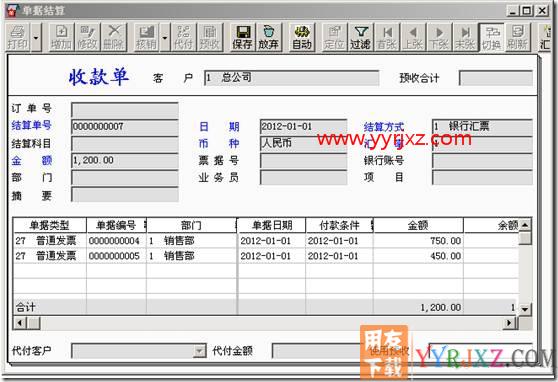Screen dimensions: 558x382
Task: Click the 打印 (Print) toolbar icon
Action: (18, 37)
